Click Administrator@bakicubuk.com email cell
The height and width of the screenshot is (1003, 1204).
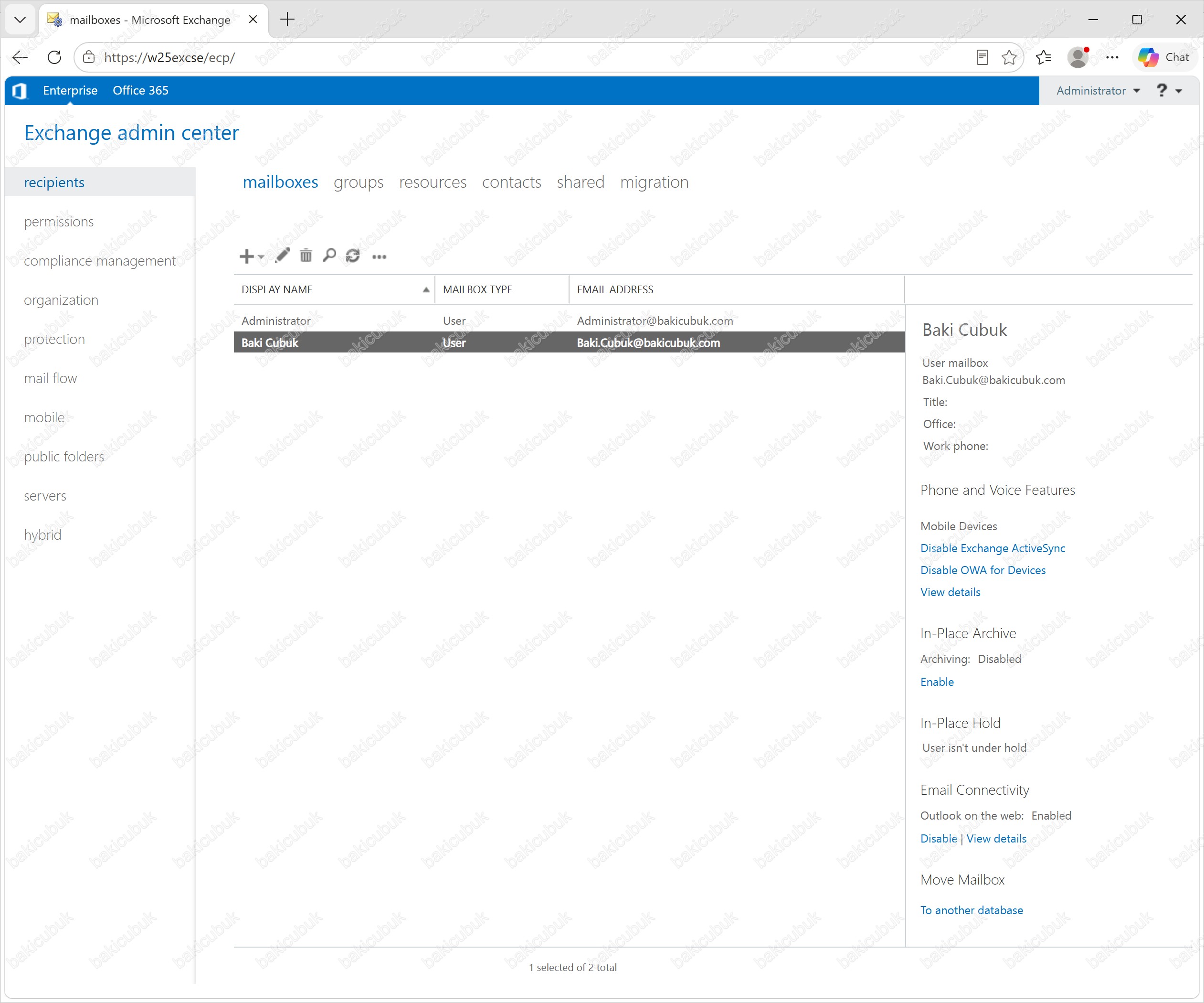[655, 320]
